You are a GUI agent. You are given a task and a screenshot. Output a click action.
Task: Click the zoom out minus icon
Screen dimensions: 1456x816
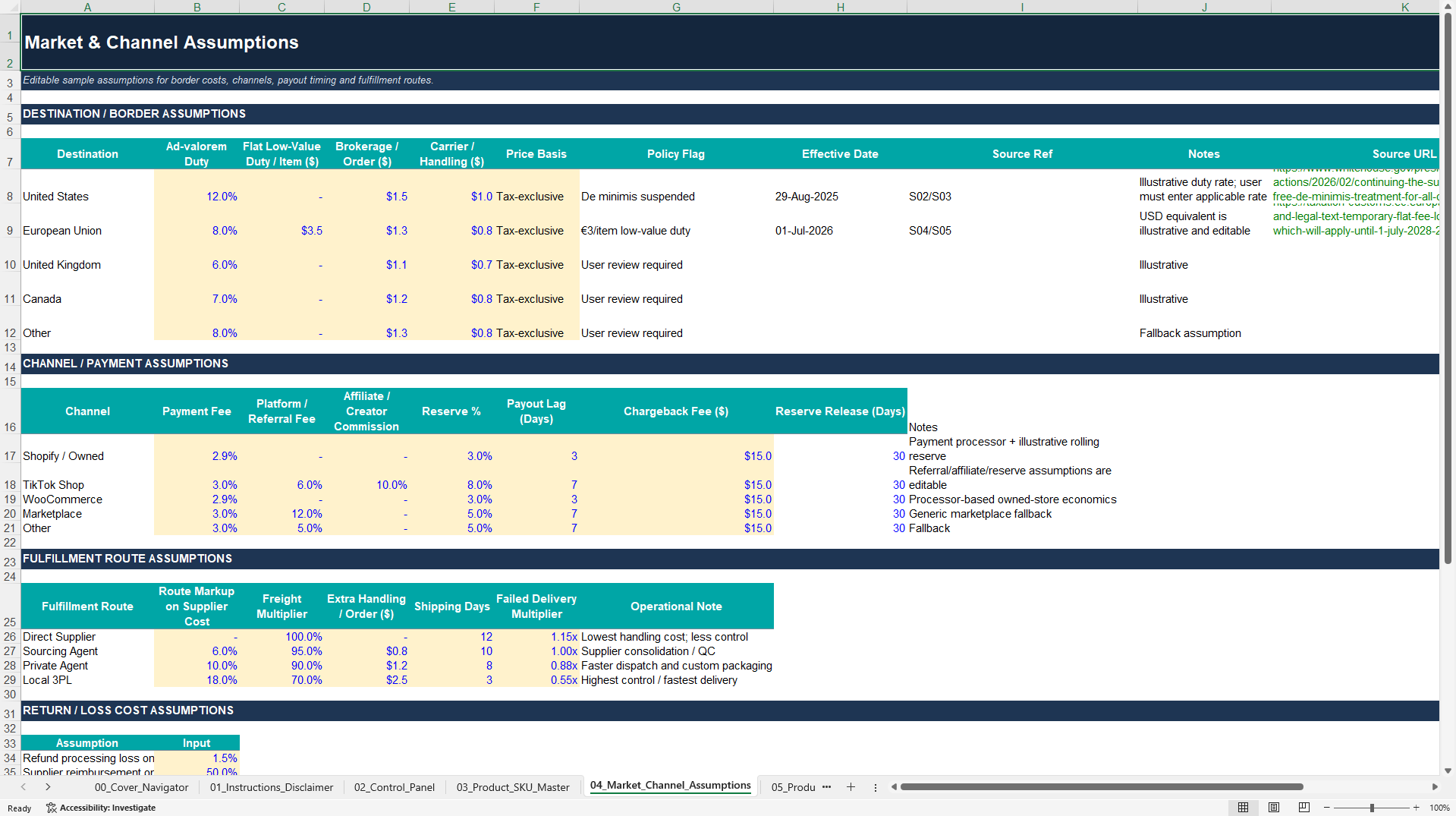point(1327,808)
